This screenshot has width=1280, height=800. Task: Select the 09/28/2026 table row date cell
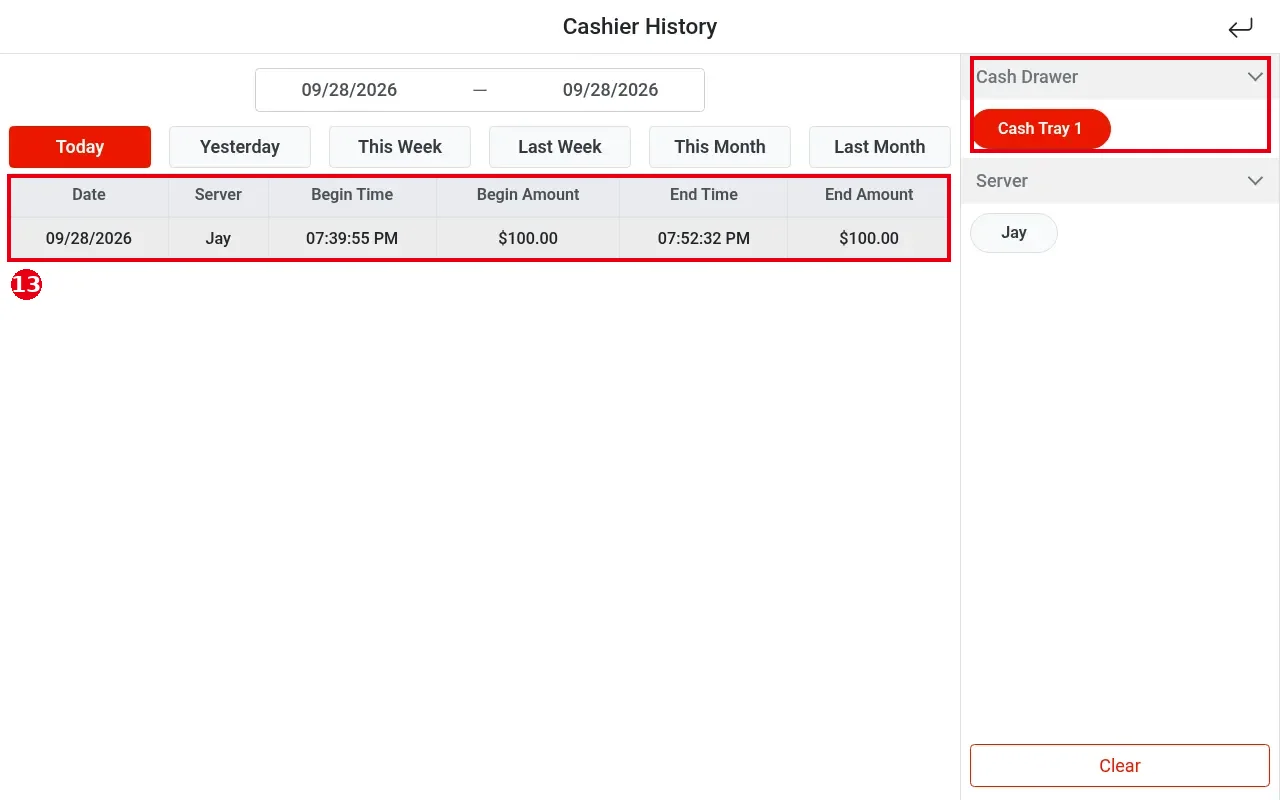[89, 239]
